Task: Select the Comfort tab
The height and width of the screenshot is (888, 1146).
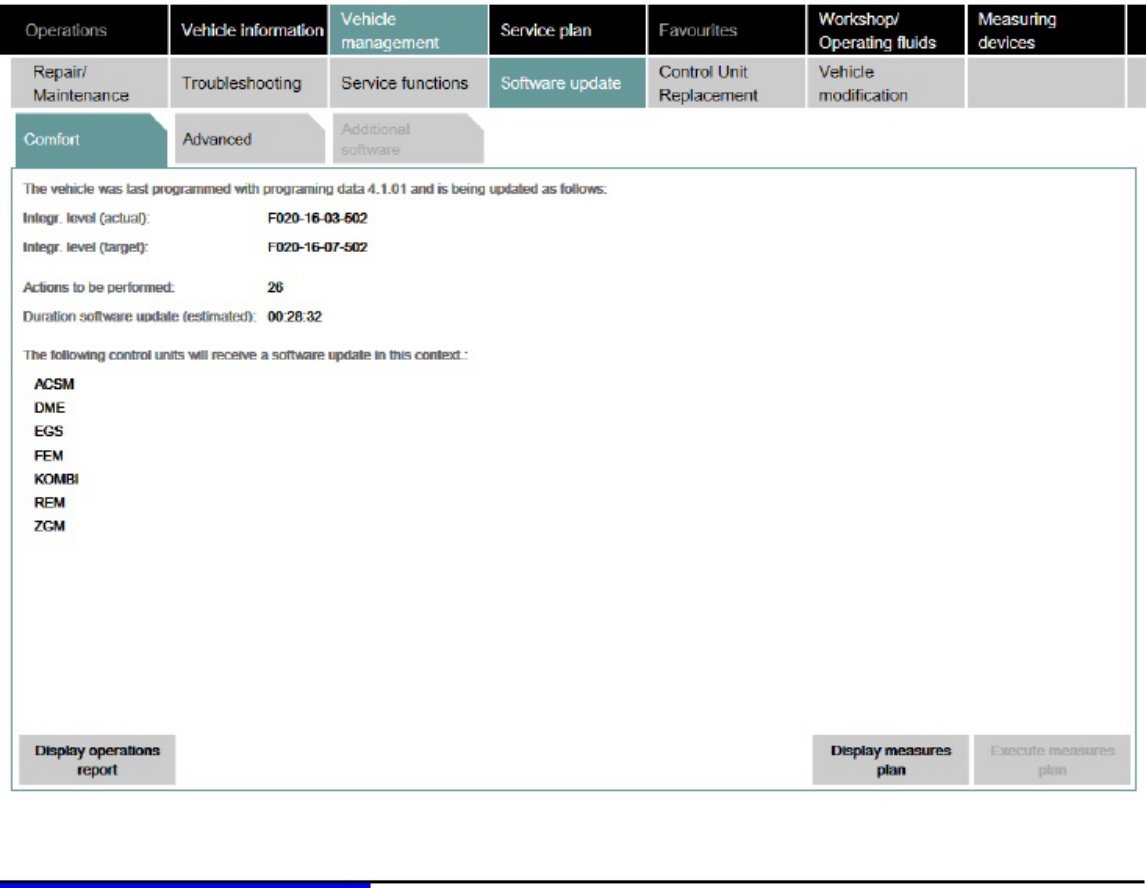Action: [91, 139]
